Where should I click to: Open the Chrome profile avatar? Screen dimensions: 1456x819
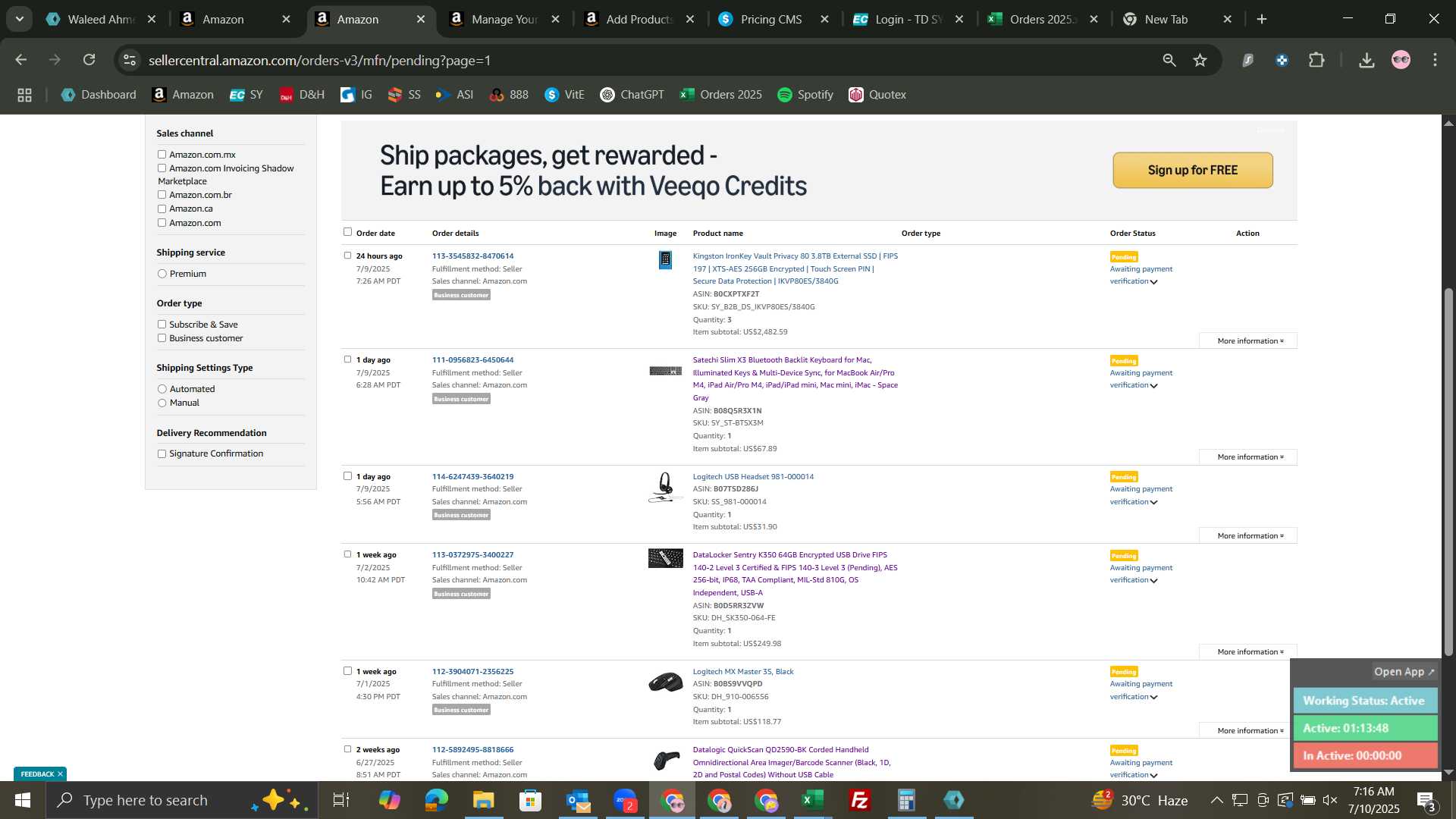[1401, 60]
